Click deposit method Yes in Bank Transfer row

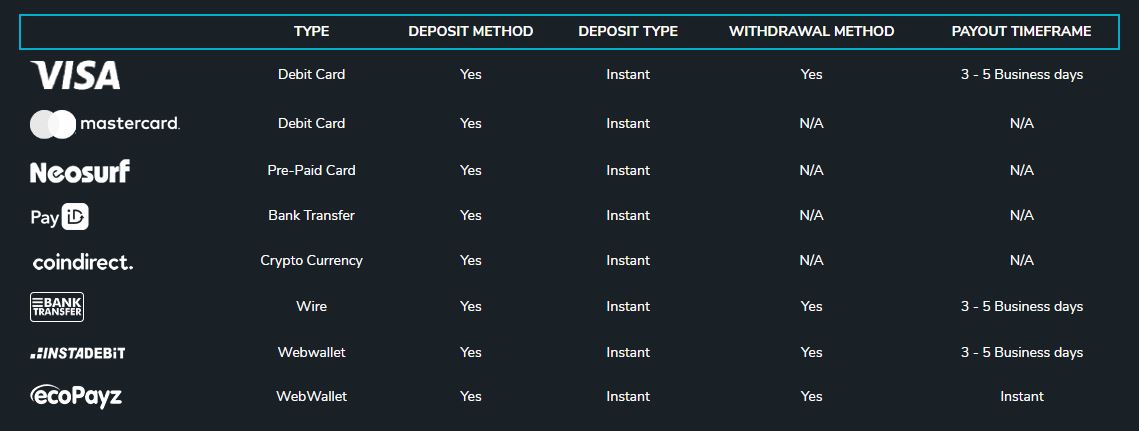click(x=471, y=306)
